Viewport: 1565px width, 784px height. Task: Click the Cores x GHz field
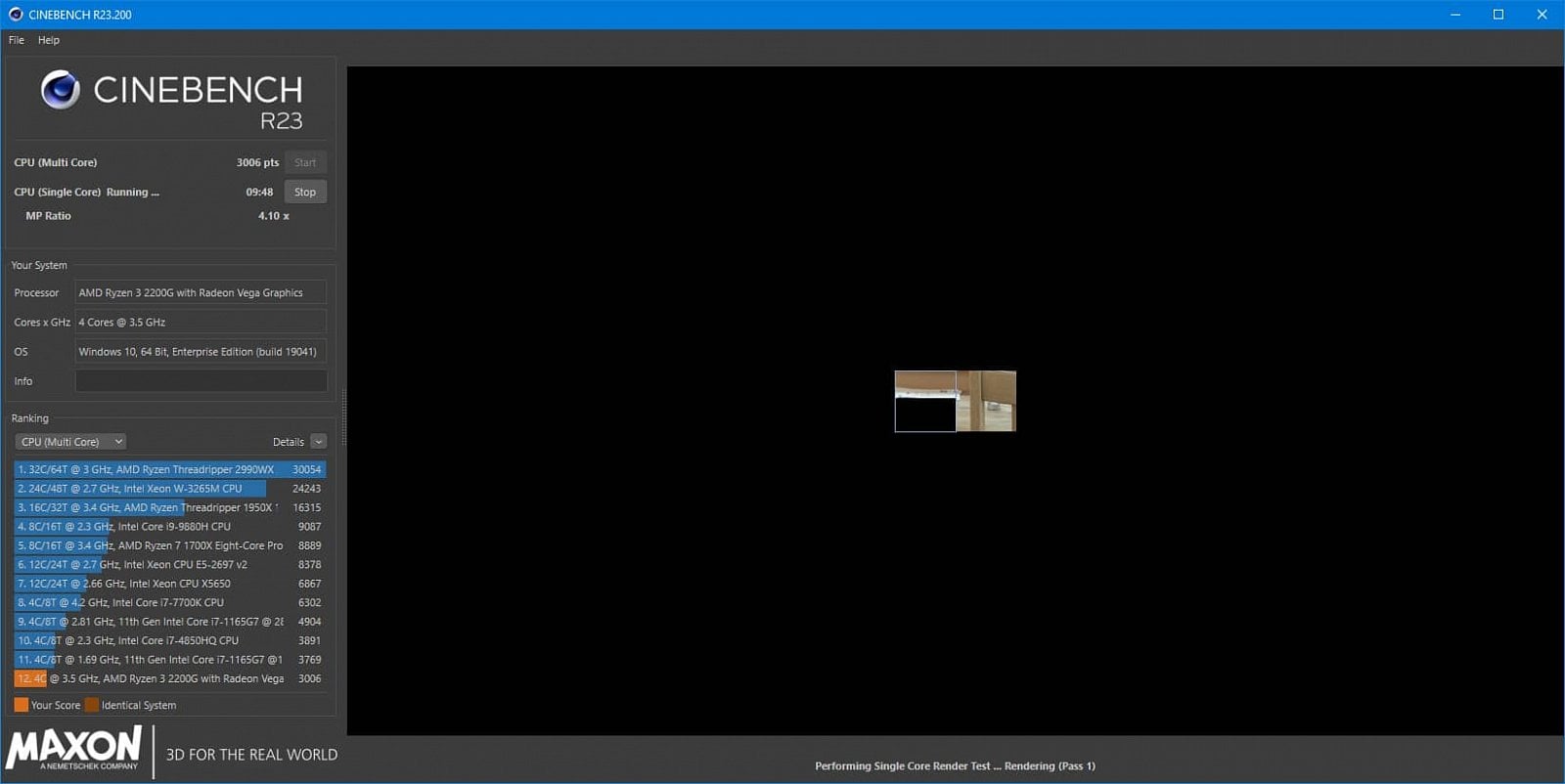(x=201, y=322)
